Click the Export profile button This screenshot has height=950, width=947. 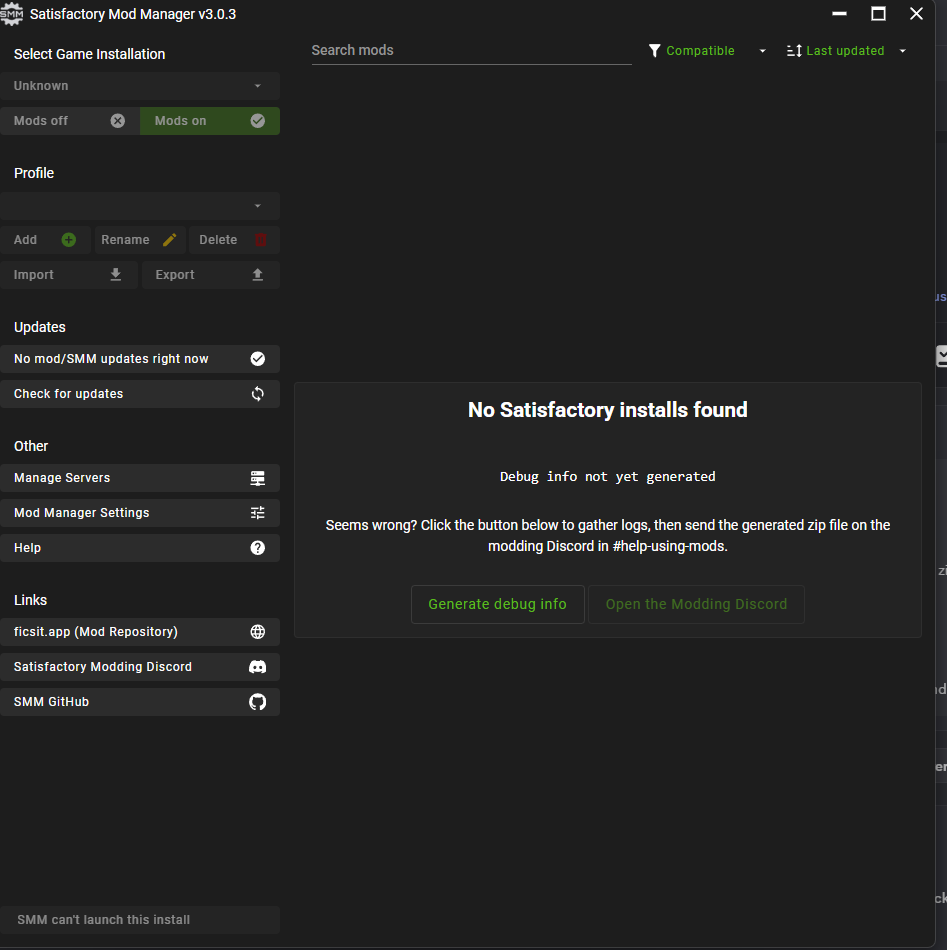pos(211,274)
